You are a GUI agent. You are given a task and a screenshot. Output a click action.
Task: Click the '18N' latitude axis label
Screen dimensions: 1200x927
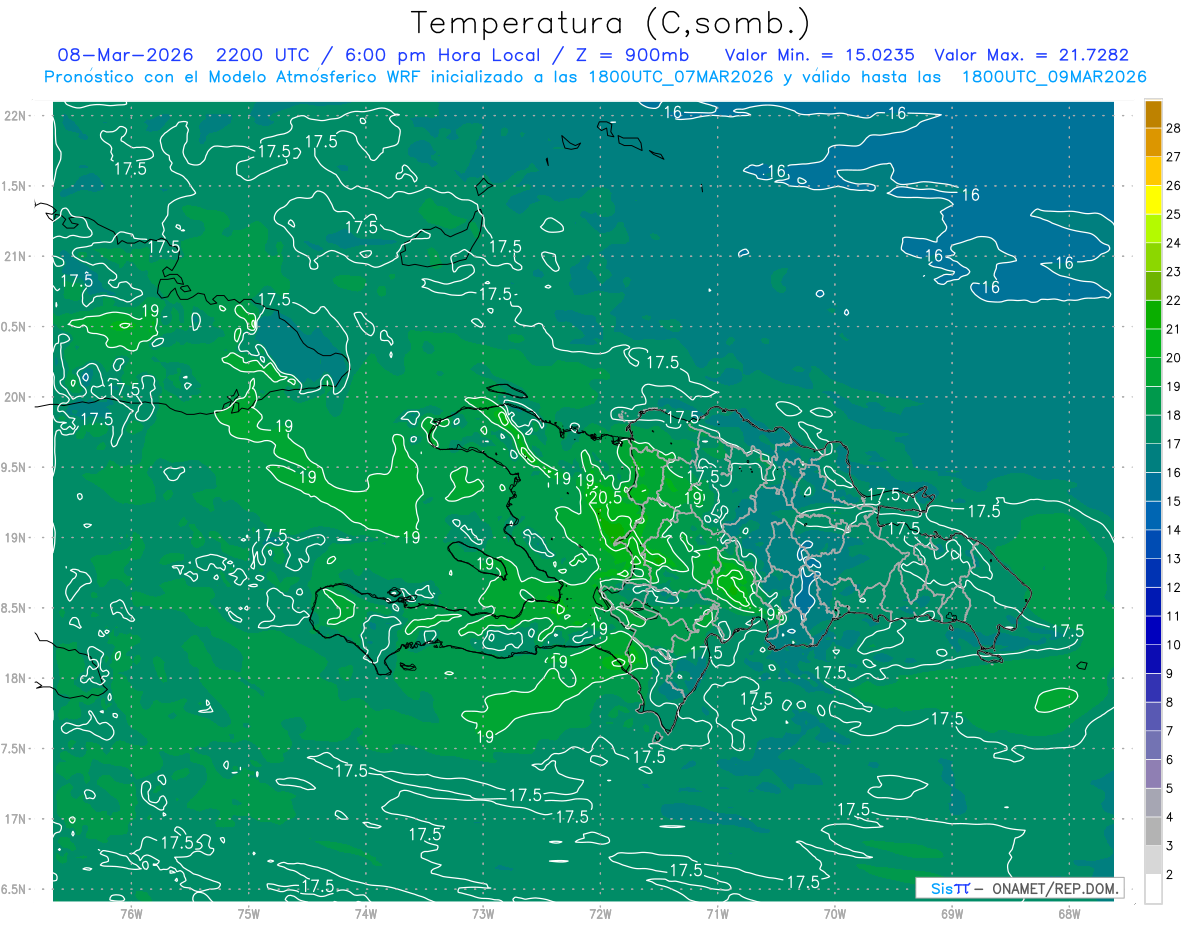14,678
